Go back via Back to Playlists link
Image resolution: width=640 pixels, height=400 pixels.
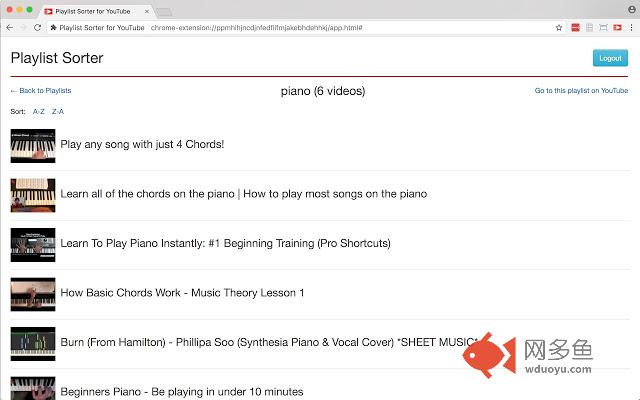(41, 91)
